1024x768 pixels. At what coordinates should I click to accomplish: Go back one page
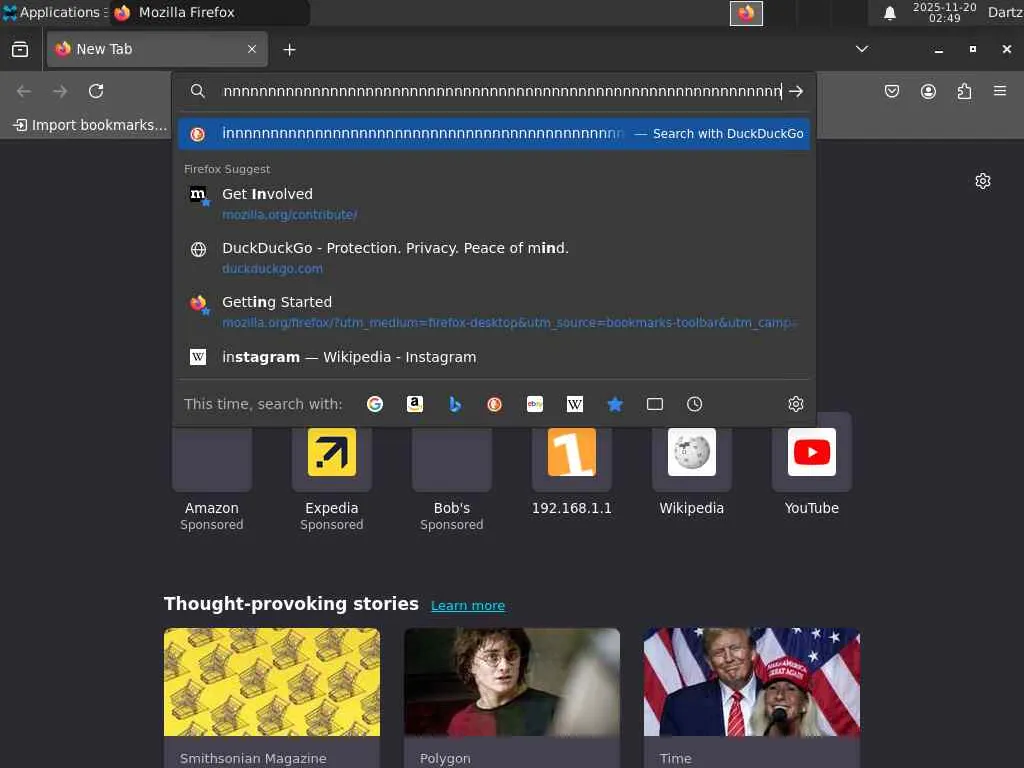24,91
